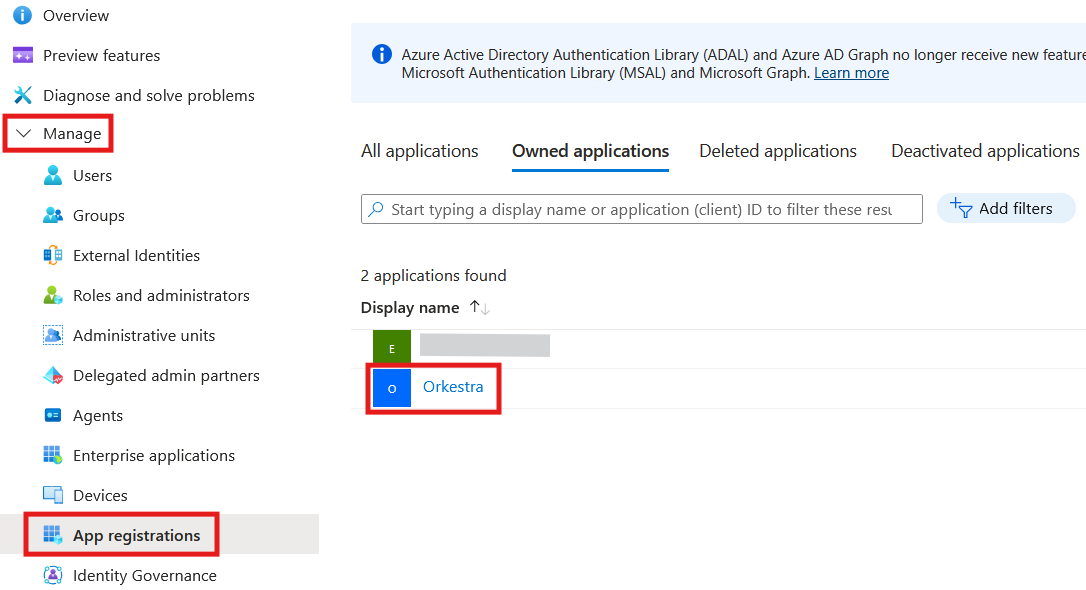
Task: Select App registrations menu item
Action: [x=136, y=535]
